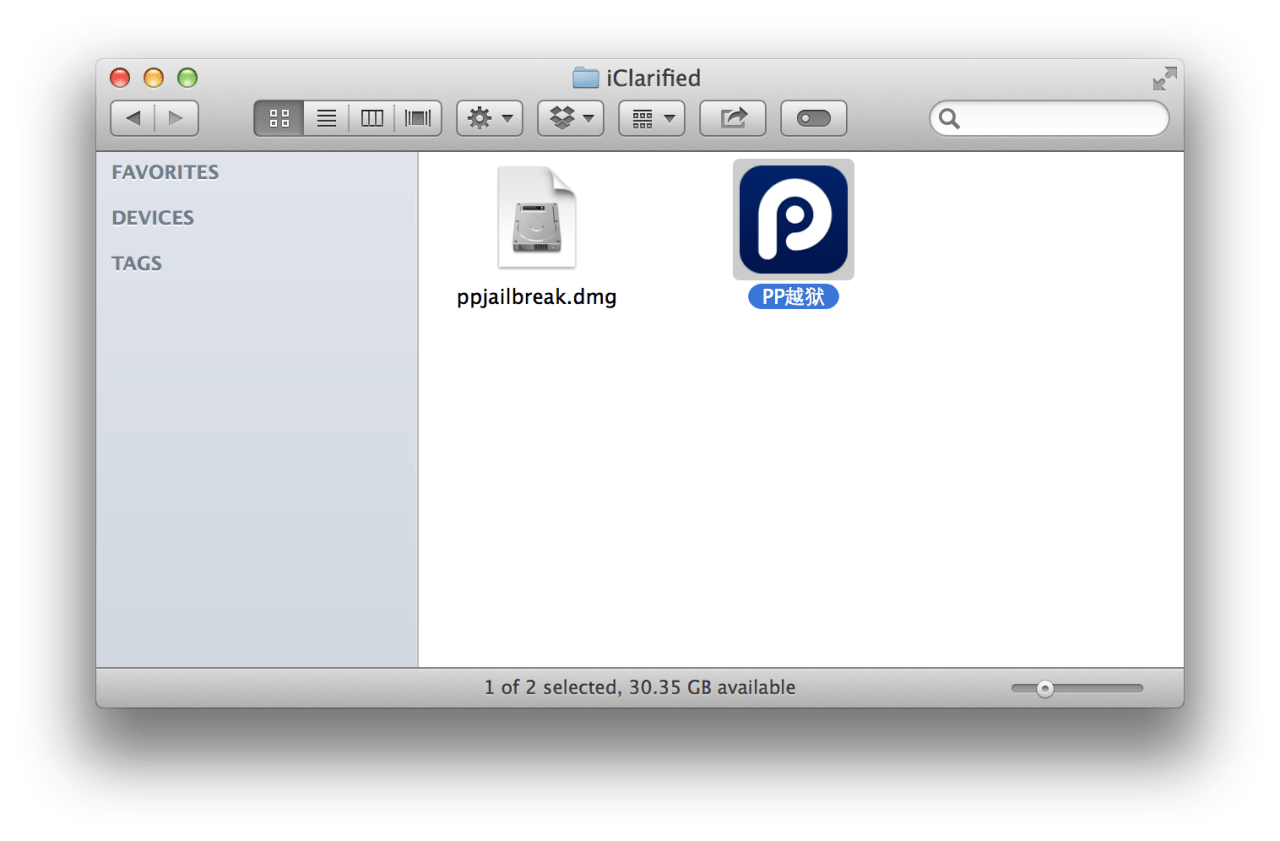This screenshot has width=1280, height=841.
Task: Switch to list view mode
Action: (x=326, y=118)
